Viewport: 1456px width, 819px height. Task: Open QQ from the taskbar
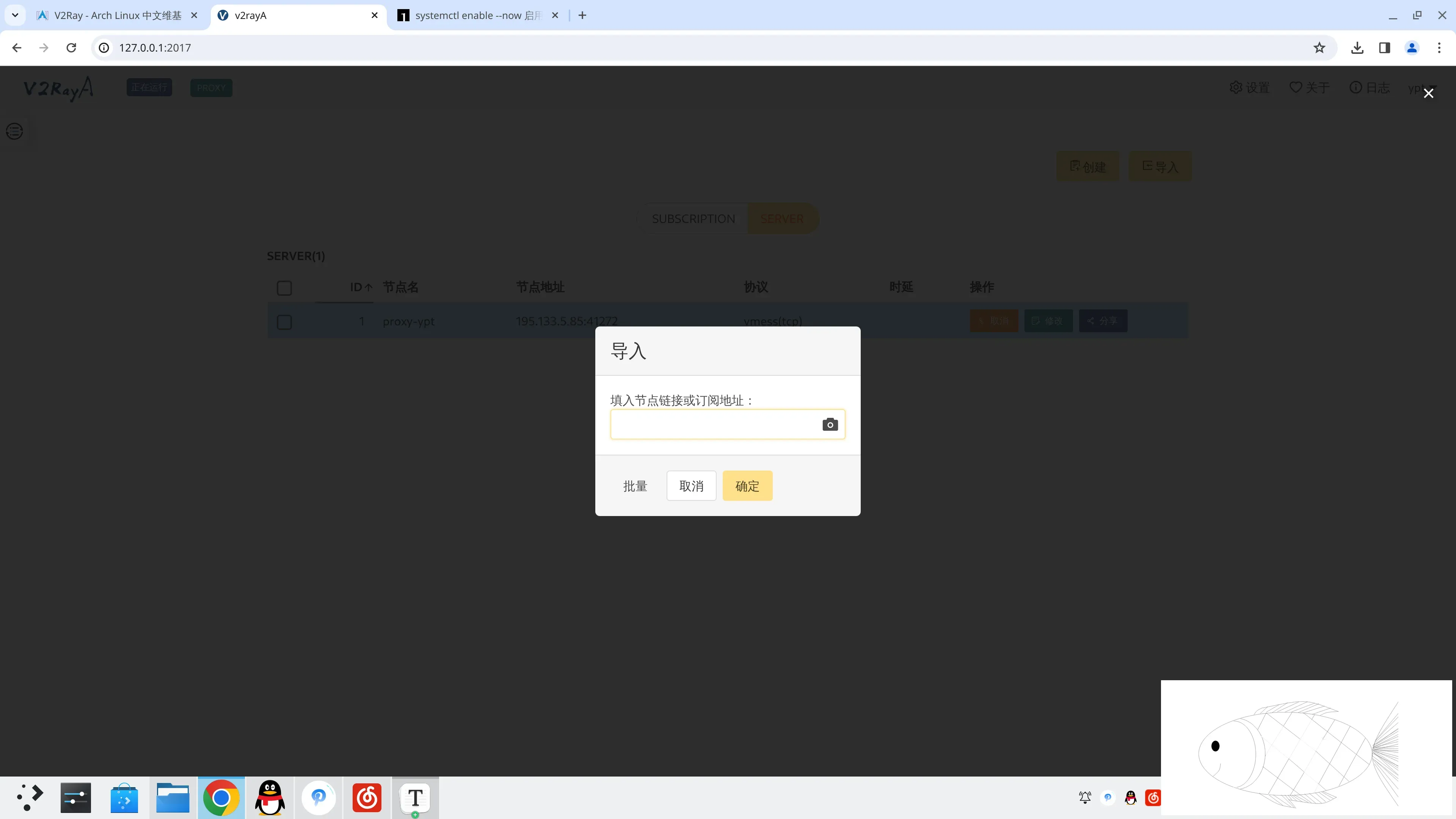pos(270,797)
